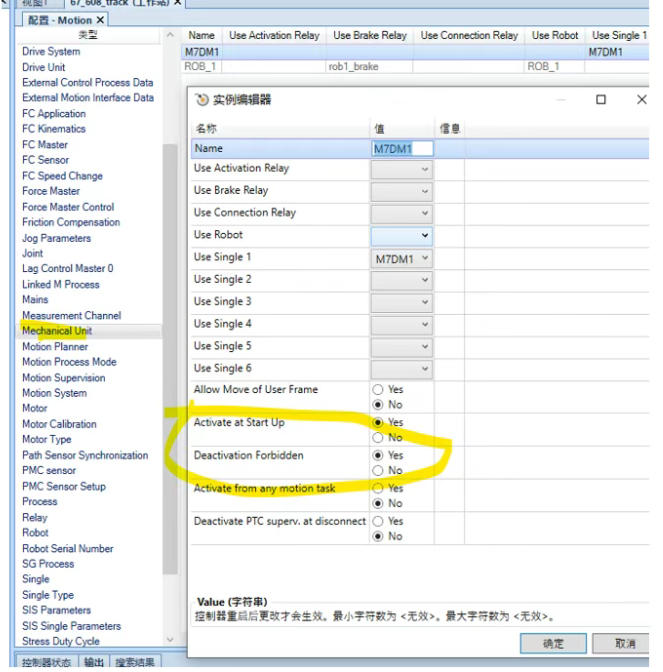Enable Yes for Activate from any motion task
This screenshot has width=663, height=672.
[x=377, y=488]
